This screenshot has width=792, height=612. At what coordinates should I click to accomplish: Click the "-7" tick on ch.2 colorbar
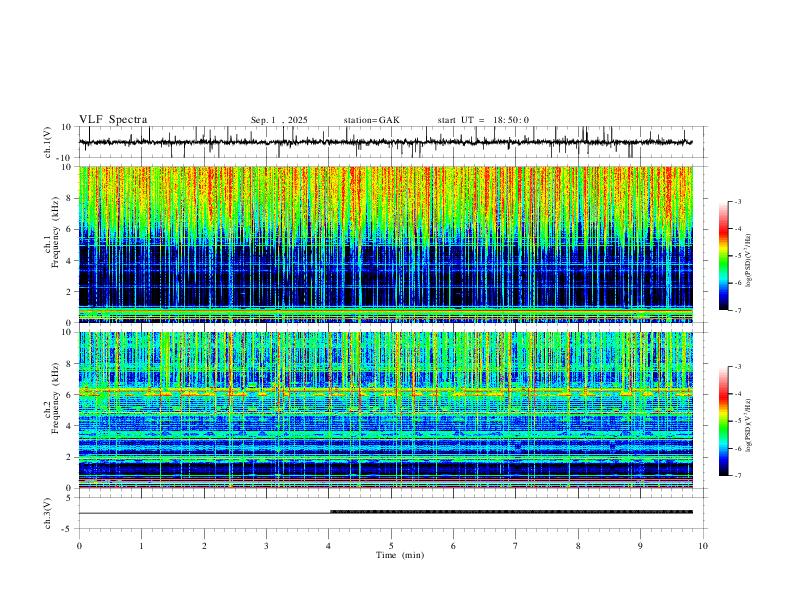737,476
